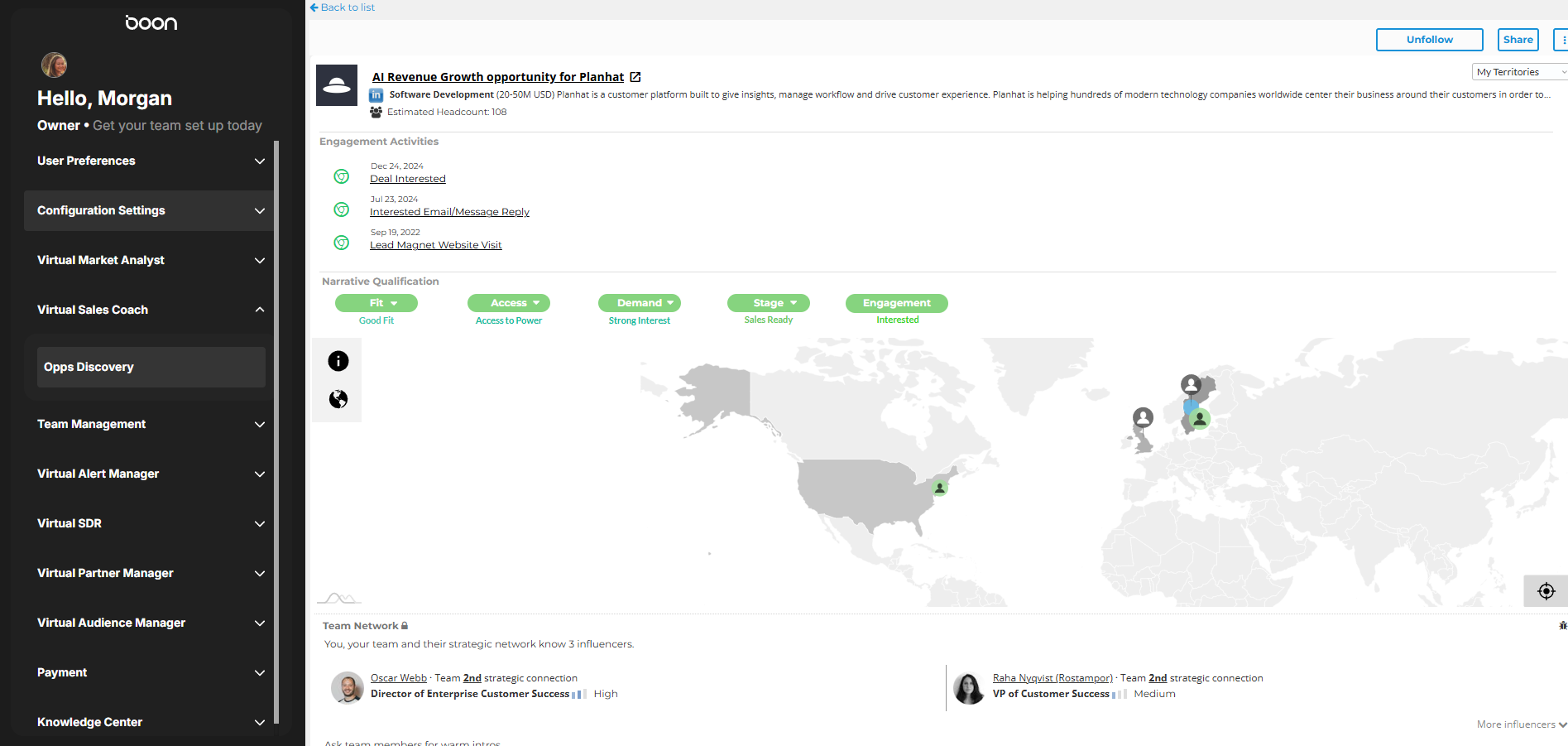1568x746 pixels.
Task: Click the boon logo in the sidebar
Action: (x=151, y=23)
